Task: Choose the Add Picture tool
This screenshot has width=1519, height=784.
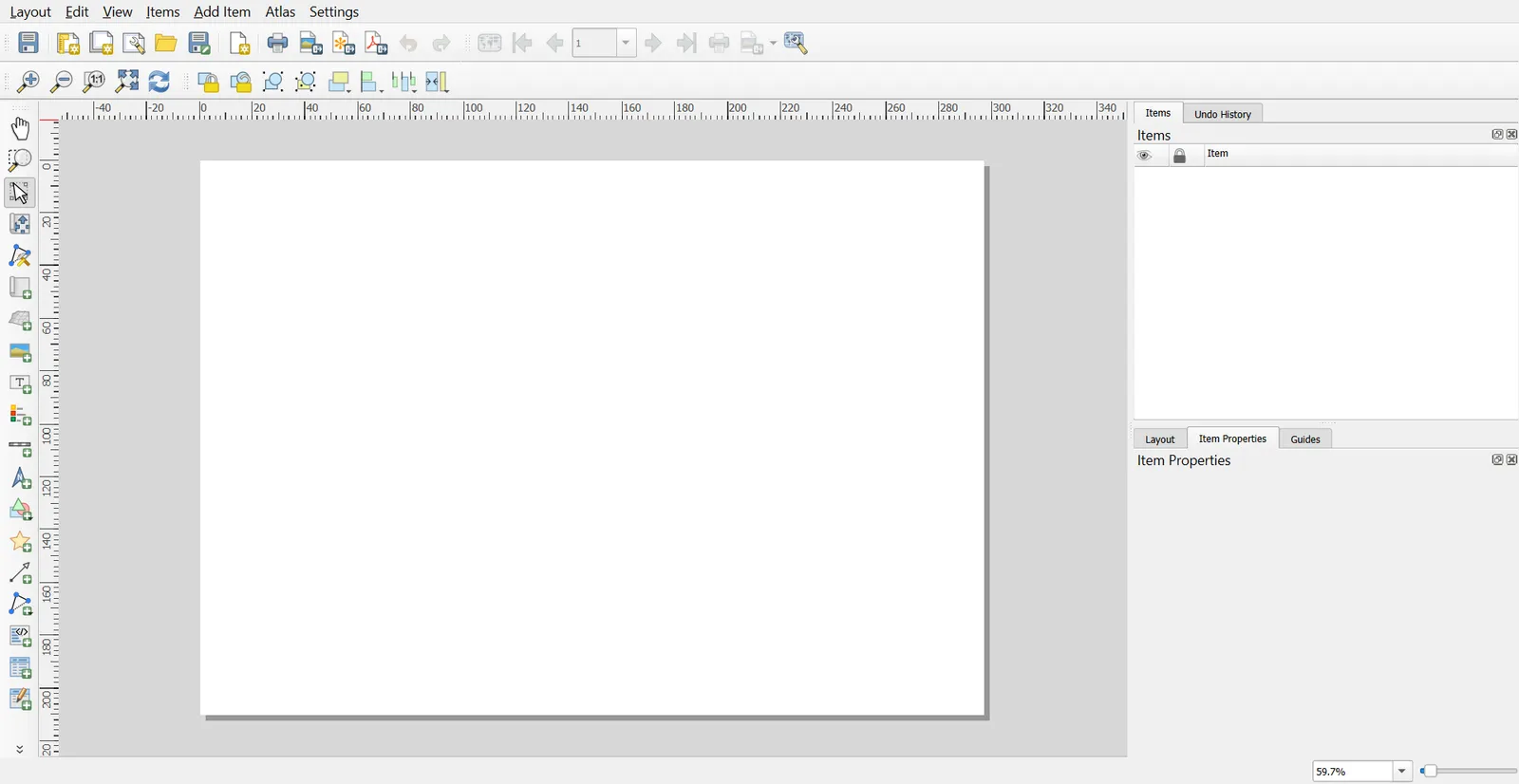Action: (20, 351)
